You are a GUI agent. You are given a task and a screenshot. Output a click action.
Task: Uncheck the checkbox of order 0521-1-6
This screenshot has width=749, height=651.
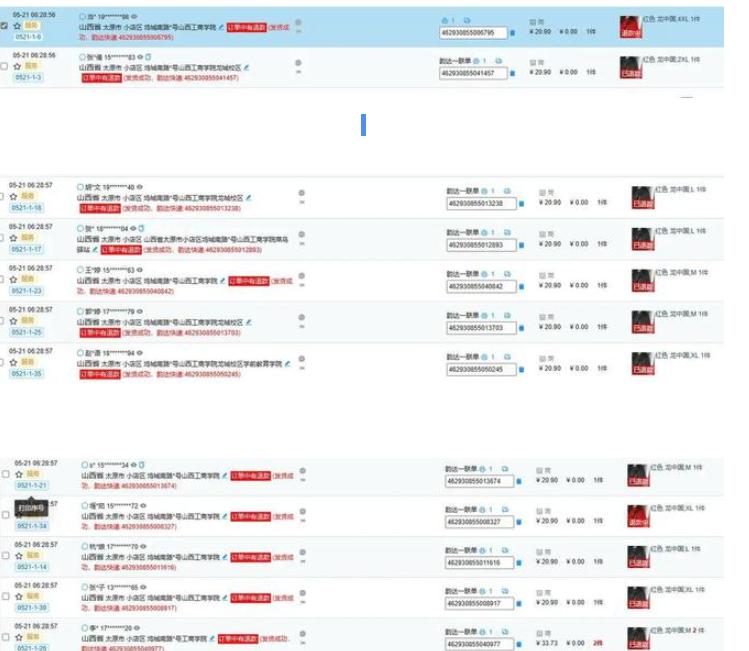point(4,26)
